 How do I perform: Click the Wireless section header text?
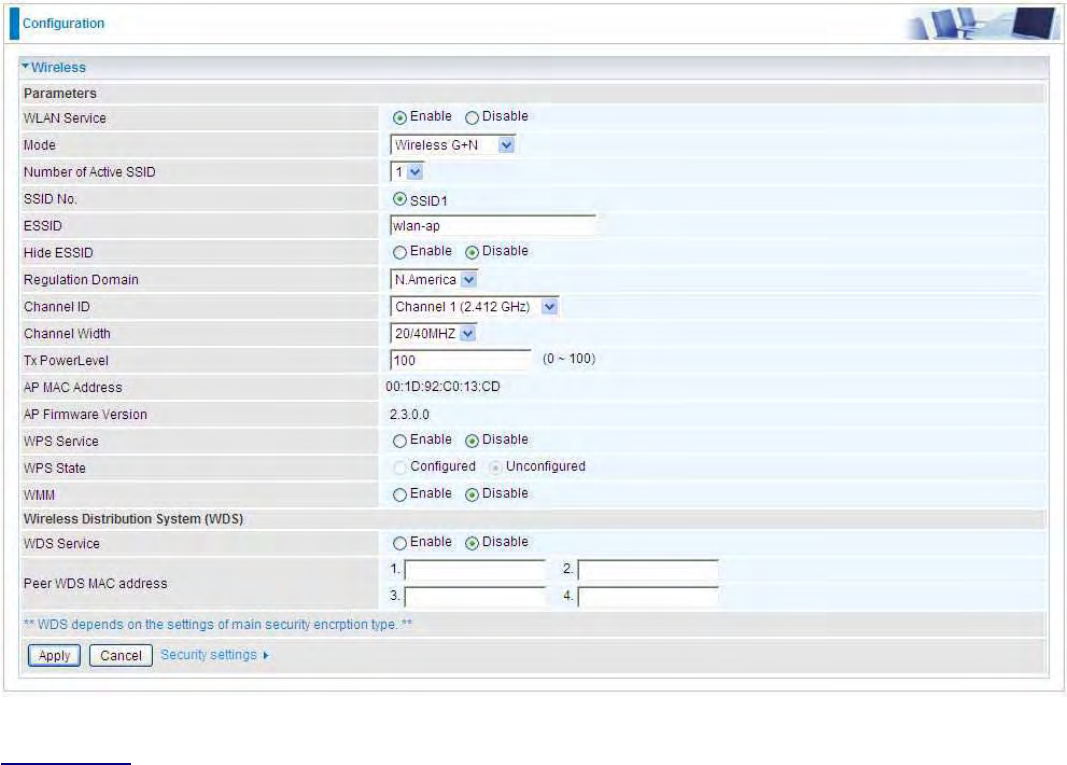[59, 67]
